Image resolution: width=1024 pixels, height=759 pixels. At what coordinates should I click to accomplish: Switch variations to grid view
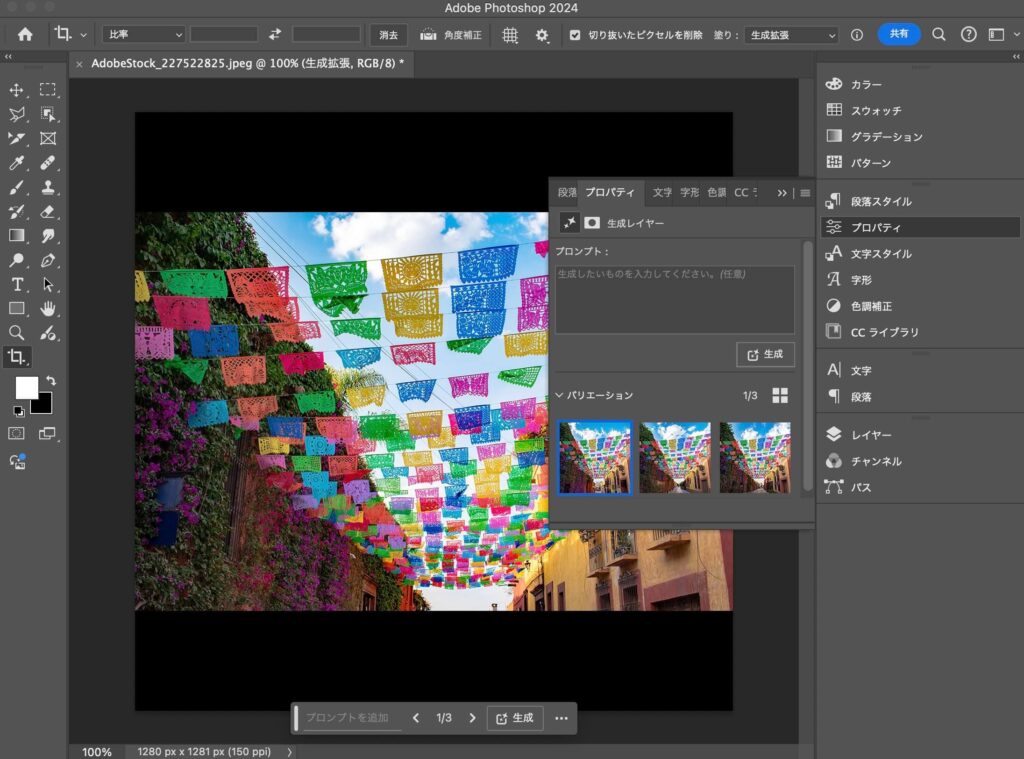[780, 395]
